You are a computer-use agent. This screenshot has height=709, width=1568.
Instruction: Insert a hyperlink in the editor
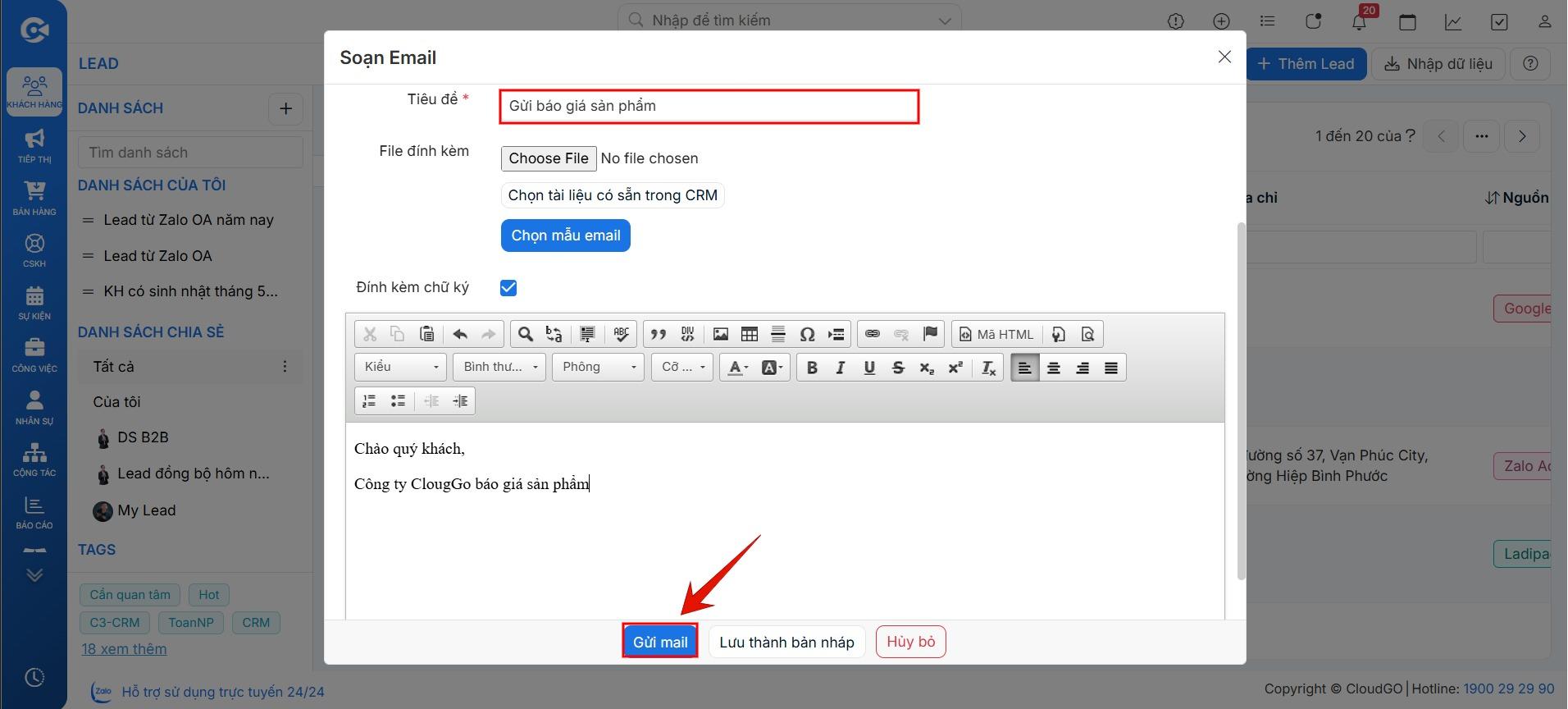click(873, 334)
